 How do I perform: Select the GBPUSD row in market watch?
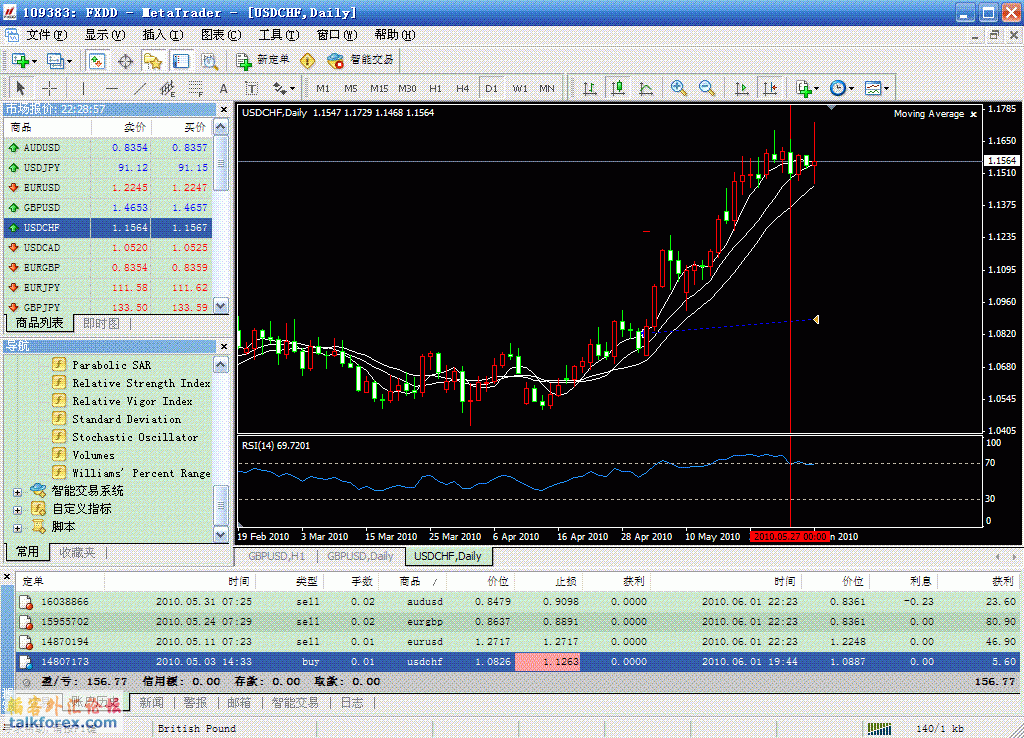[108, 208]
